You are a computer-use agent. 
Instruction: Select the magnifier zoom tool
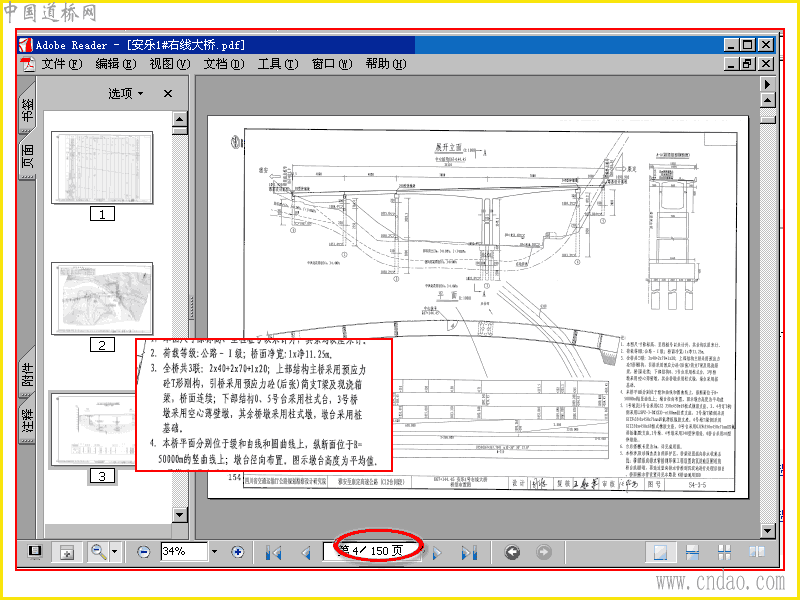tap(98, 552)
